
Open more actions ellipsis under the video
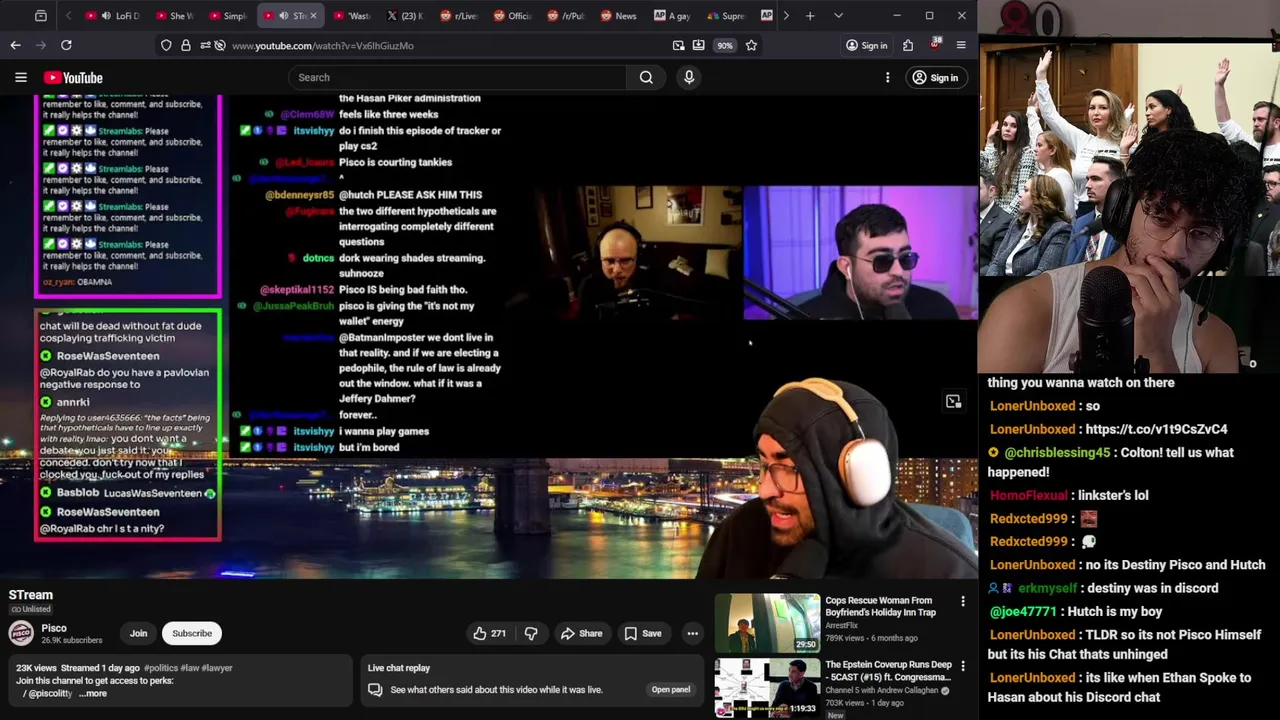click(692, 633)
